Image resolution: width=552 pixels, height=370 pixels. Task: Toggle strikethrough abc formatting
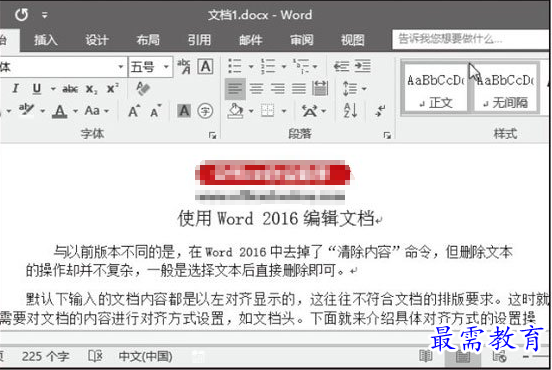pos(70,89)
